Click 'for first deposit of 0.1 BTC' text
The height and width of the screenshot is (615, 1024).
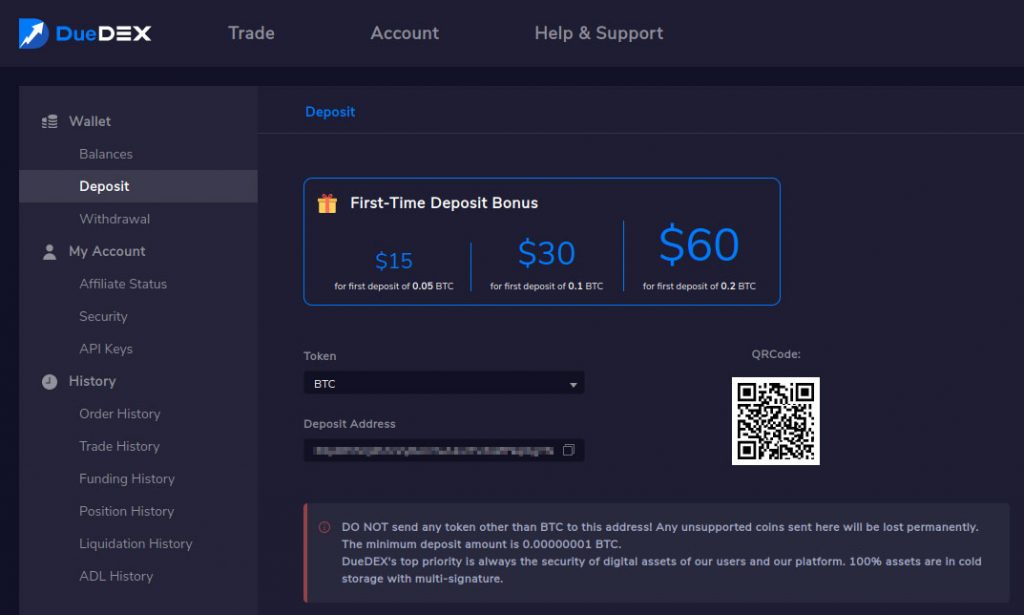pos(547,286)
